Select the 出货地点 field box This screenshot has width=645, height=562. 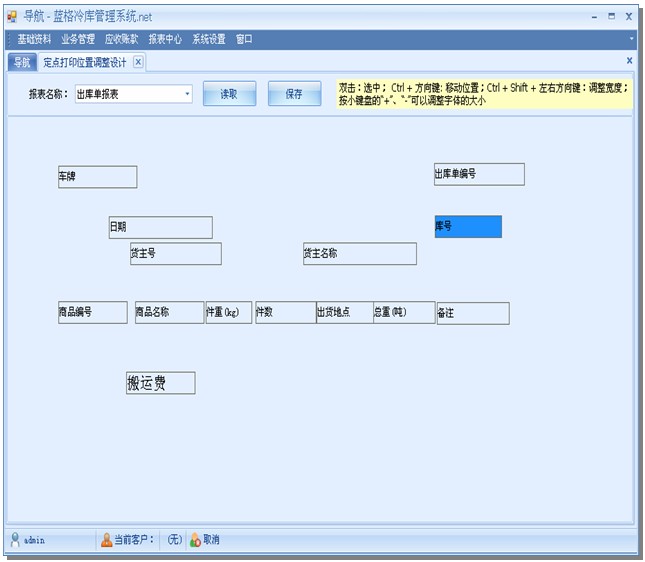[x=345, y=312]
